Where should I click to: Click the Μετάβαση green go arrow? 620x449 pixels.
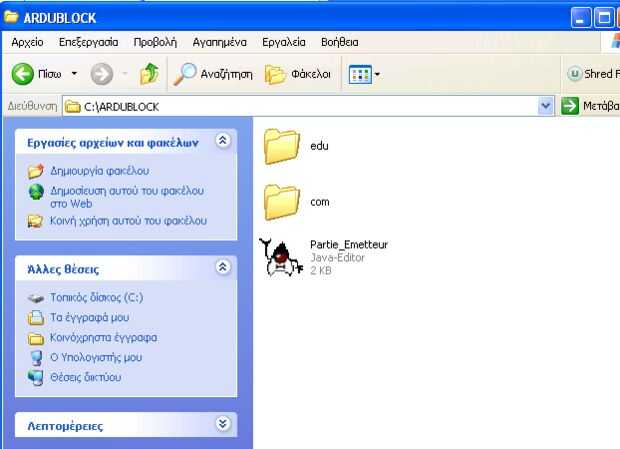(x=570, y=106)
